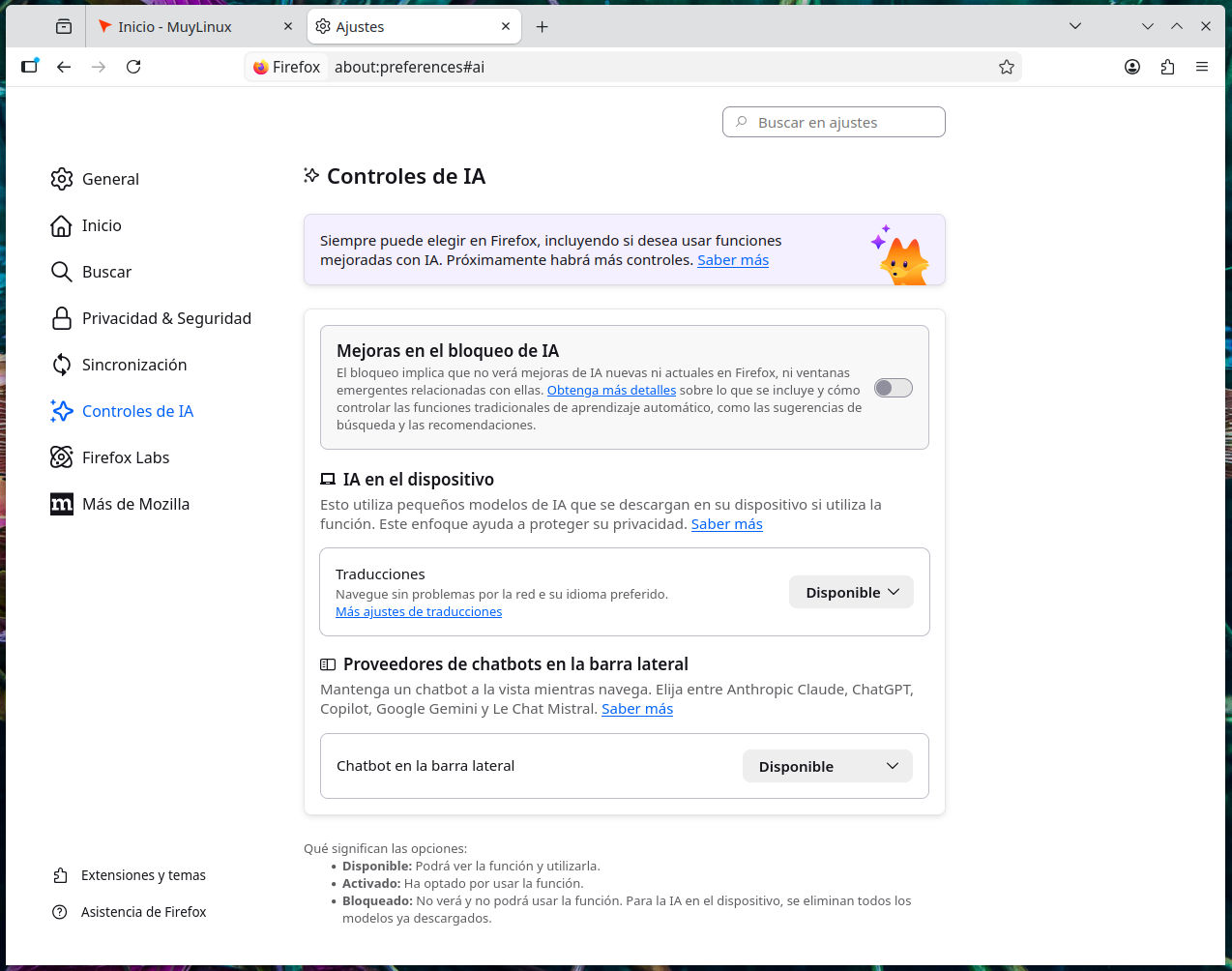Expand the Chatbot en la barra lateral dropdown
The height and width of the screenshot is (971, 1232).
[827, 766]
